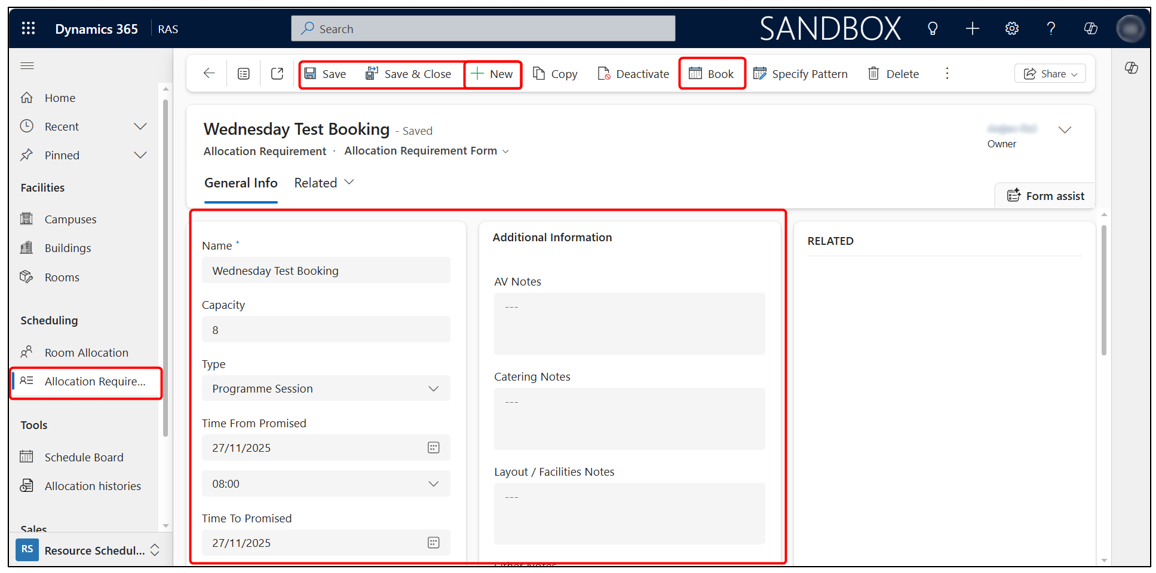Select Schedule Board in sidebar
This screenshot has height=573, width=1156.
(x=84, y=457)
